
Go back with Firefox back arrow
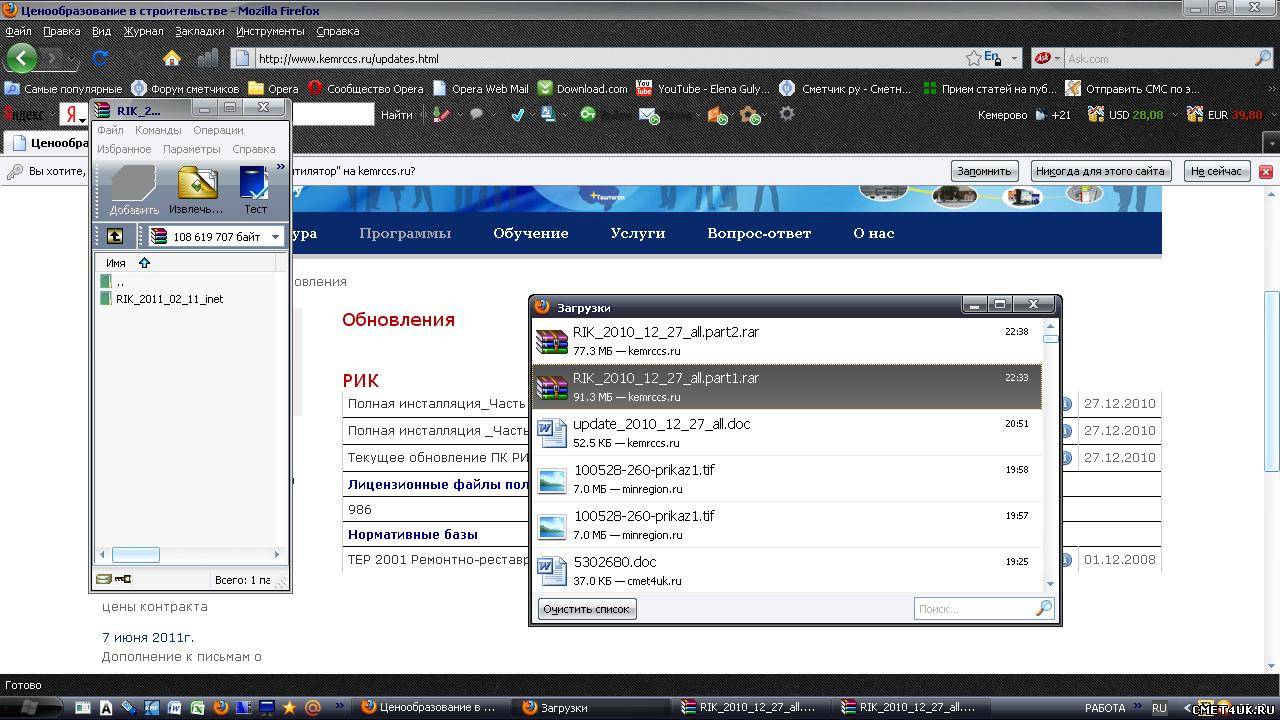[x=21, y=58]
